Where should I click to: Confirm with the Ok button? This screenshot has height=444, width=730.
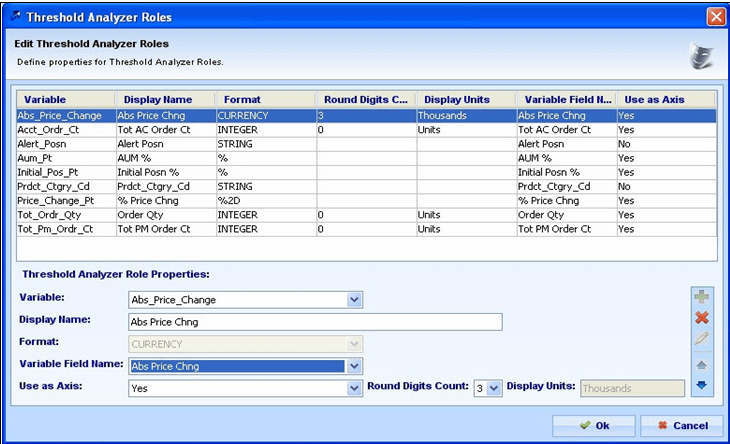[594, 425]
